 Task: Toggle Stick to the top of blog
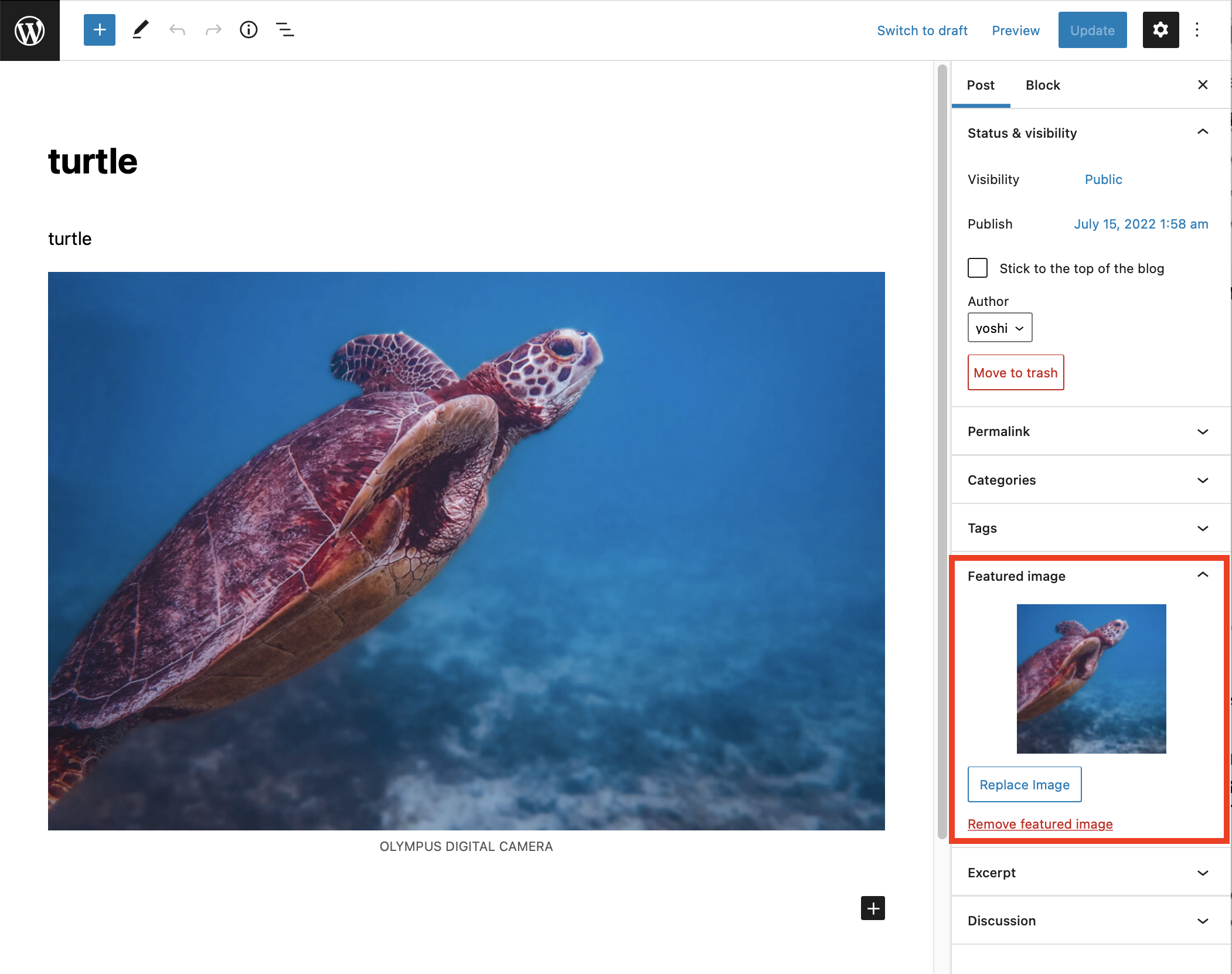point(977,268)
